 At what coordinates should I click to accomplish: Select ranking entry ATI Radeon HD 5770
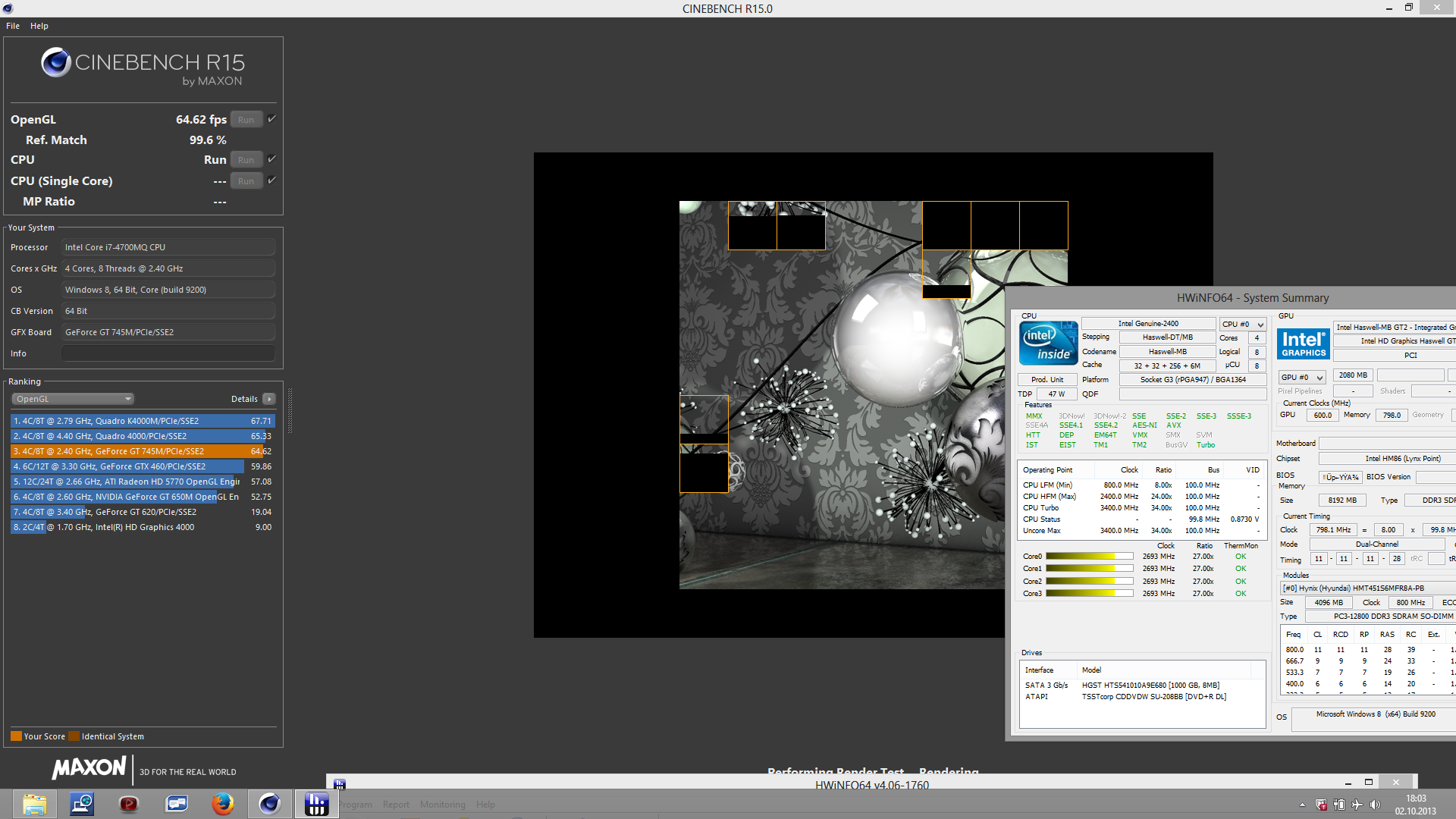(x=143, y=482)
